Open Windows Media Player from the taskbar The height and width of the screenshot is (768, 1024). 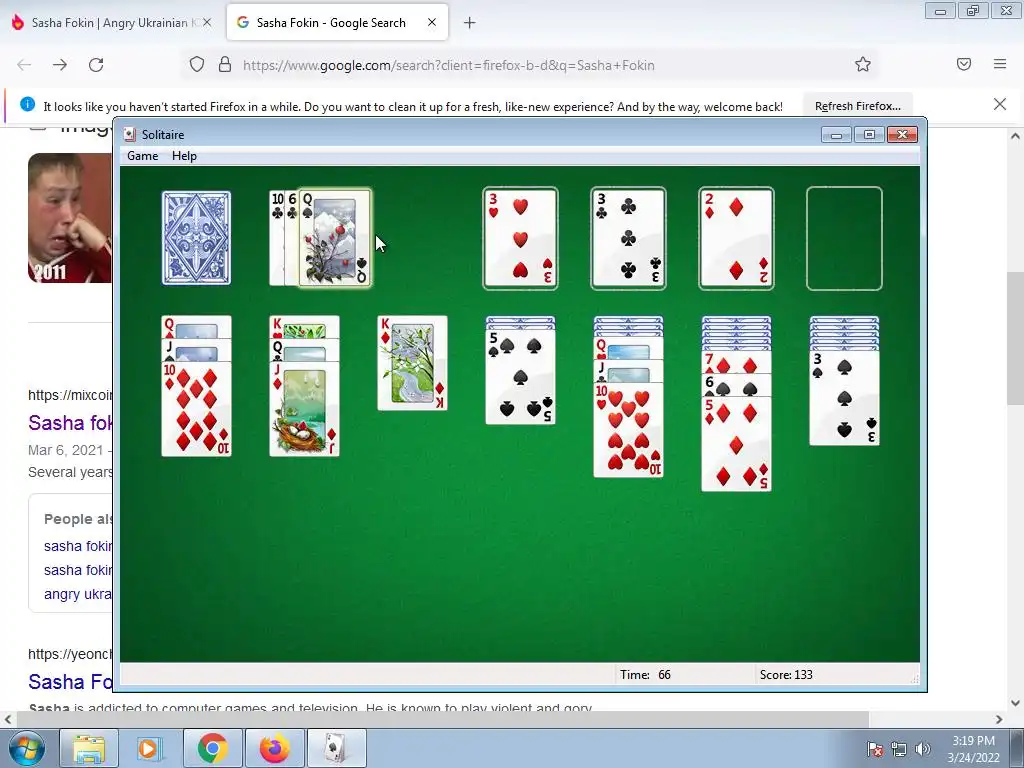click(x=150, y=749)
